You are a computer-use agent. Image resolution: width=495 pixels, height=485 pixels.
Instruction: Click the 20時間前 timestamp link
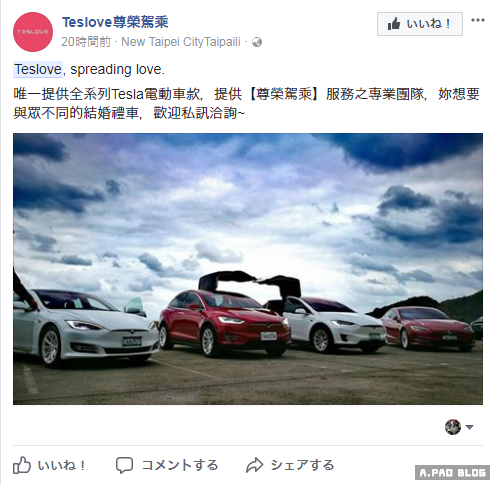coord(86,42)
